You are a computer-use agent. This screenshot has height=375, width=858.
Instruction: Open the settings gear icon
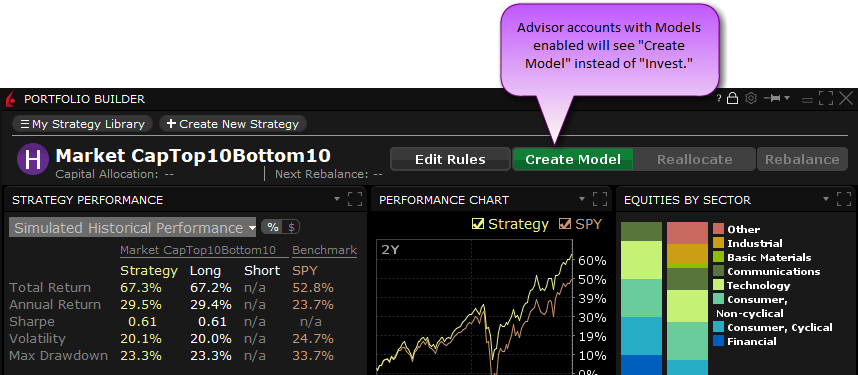coord(751,99)
